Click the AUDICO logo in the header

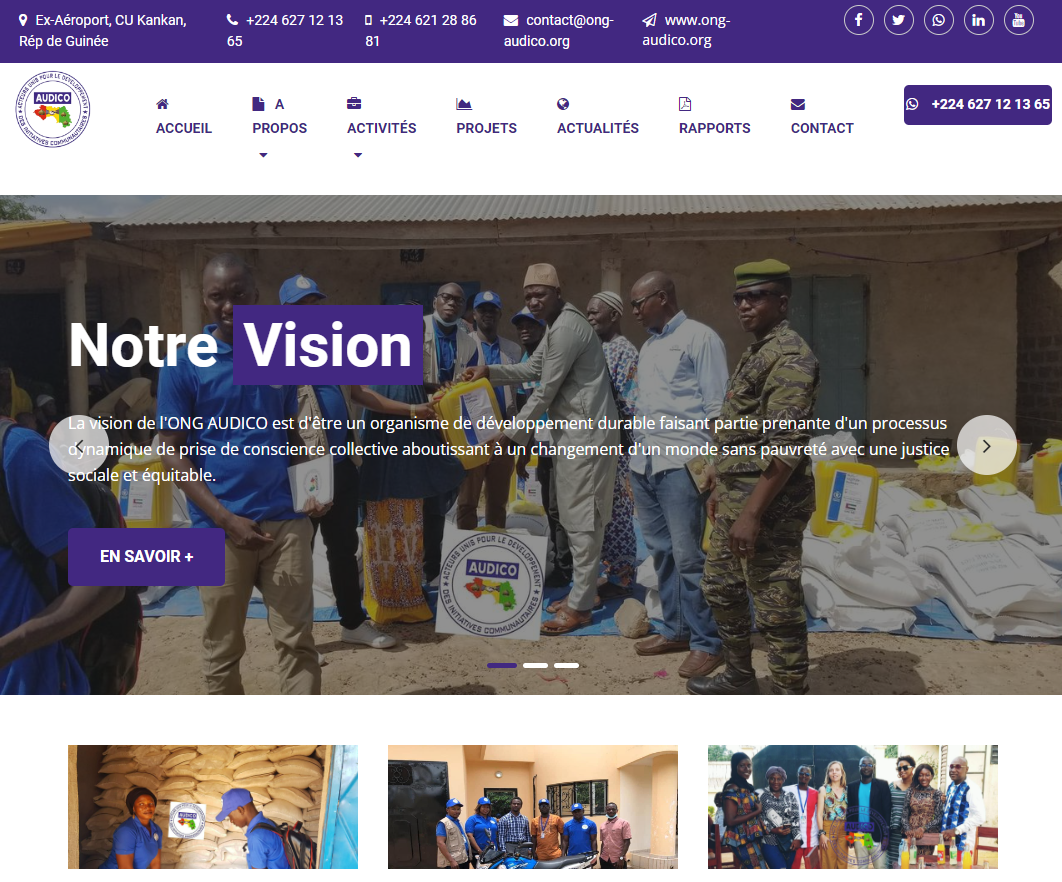(54, 111)
